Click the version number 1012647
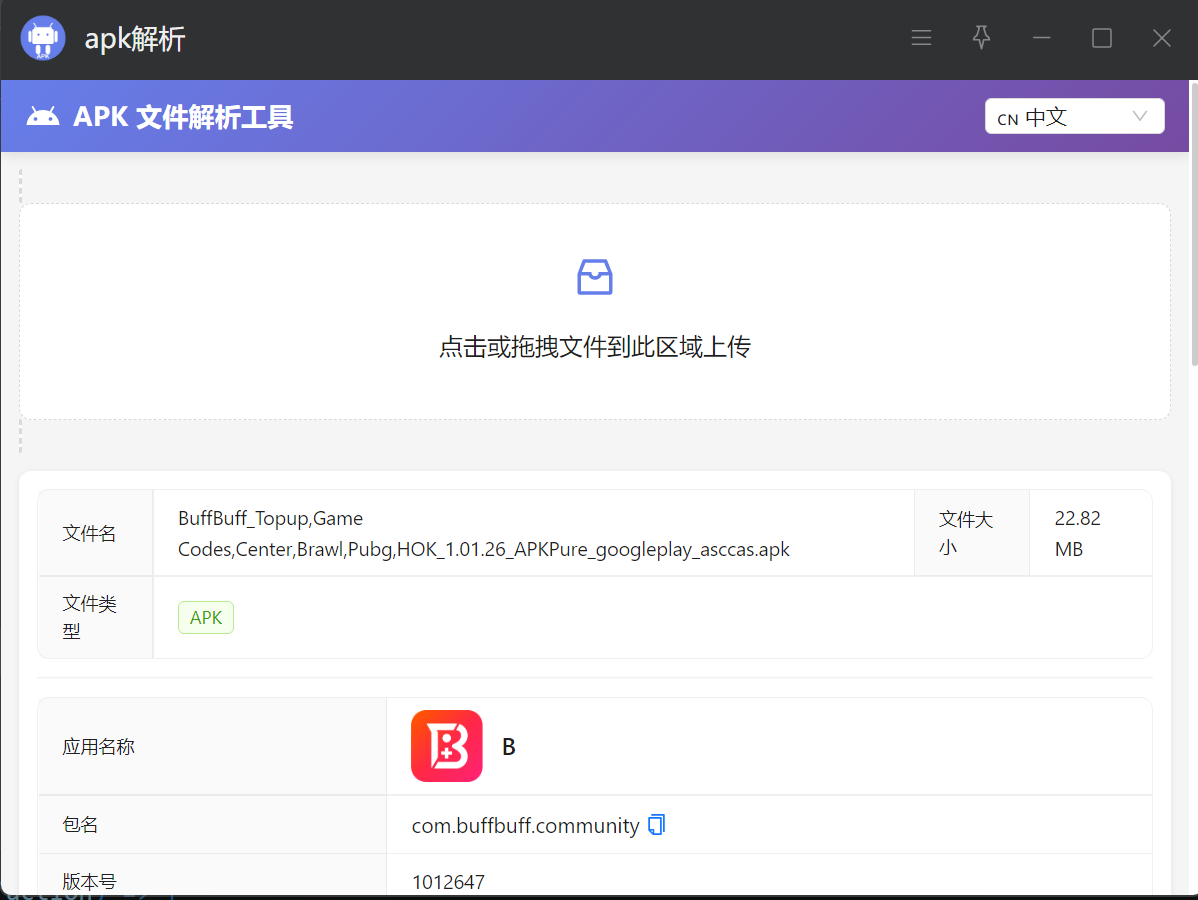This screenshot has width=1198, height=900. click(448, 882)
